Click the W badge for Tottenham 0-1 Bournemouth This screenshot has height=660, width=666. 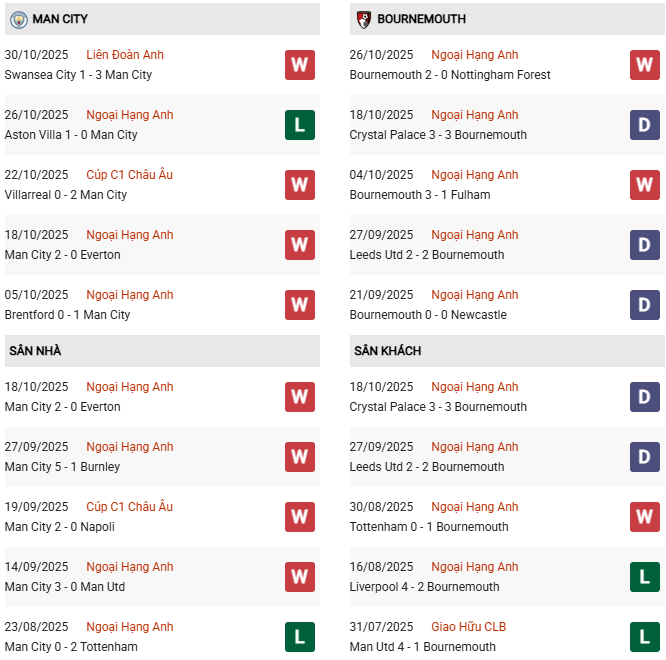click(645, 517)
